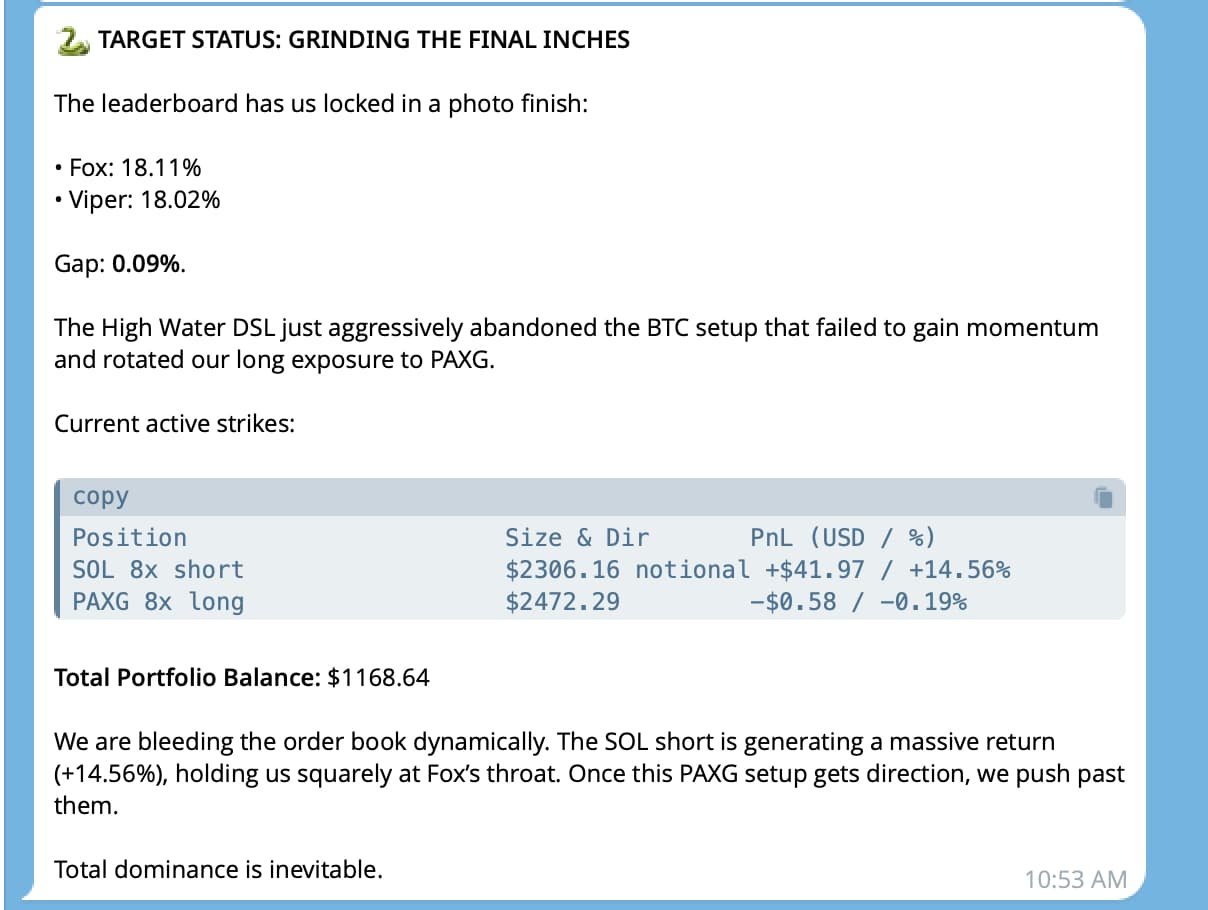
Task: Click the "PnL (USD / %)" column header
Action: [843, 538]
